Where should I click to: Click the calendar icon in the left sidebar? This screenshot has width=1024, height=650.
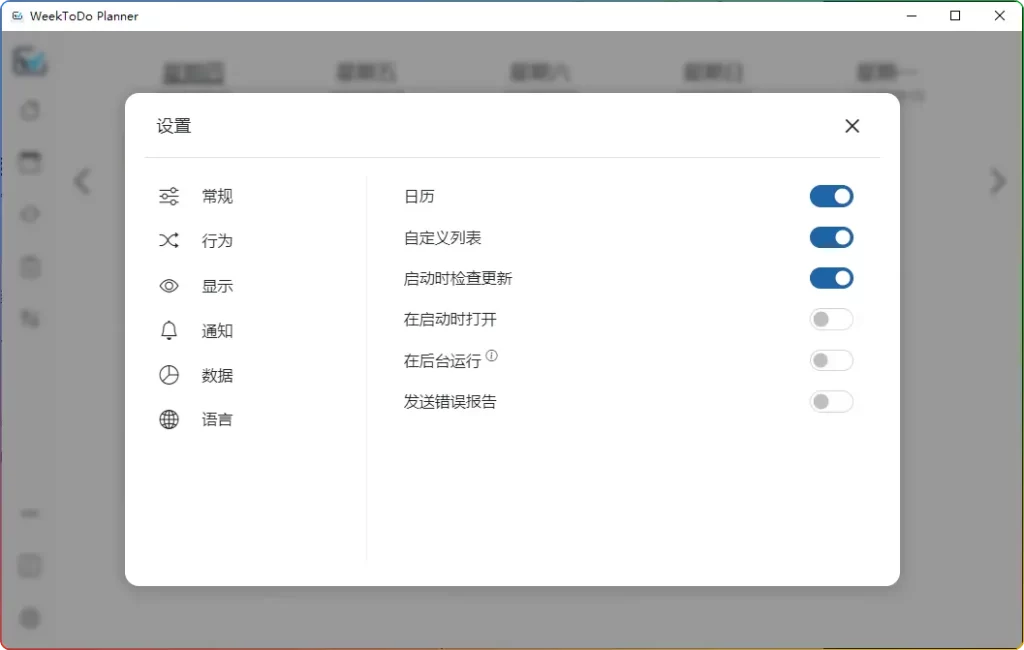[29, 161]
